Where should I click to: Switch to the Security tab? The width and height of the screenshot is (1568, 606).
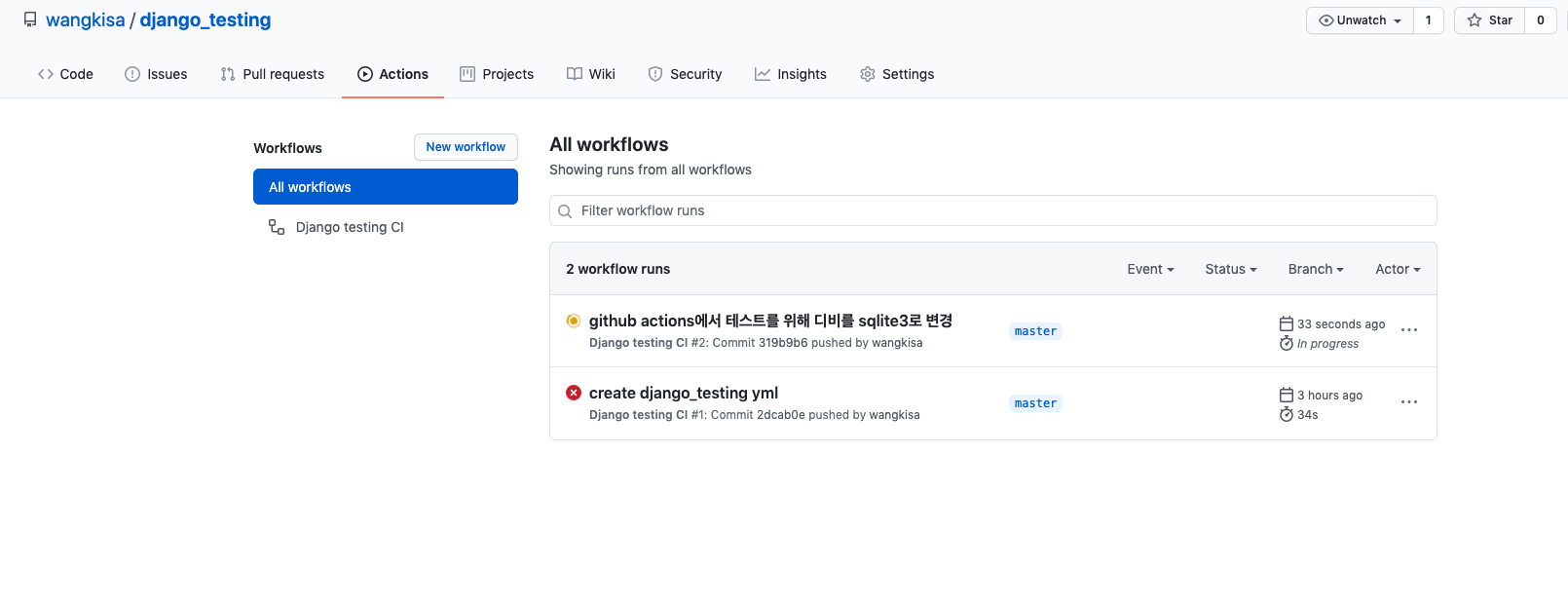point(685,74)
